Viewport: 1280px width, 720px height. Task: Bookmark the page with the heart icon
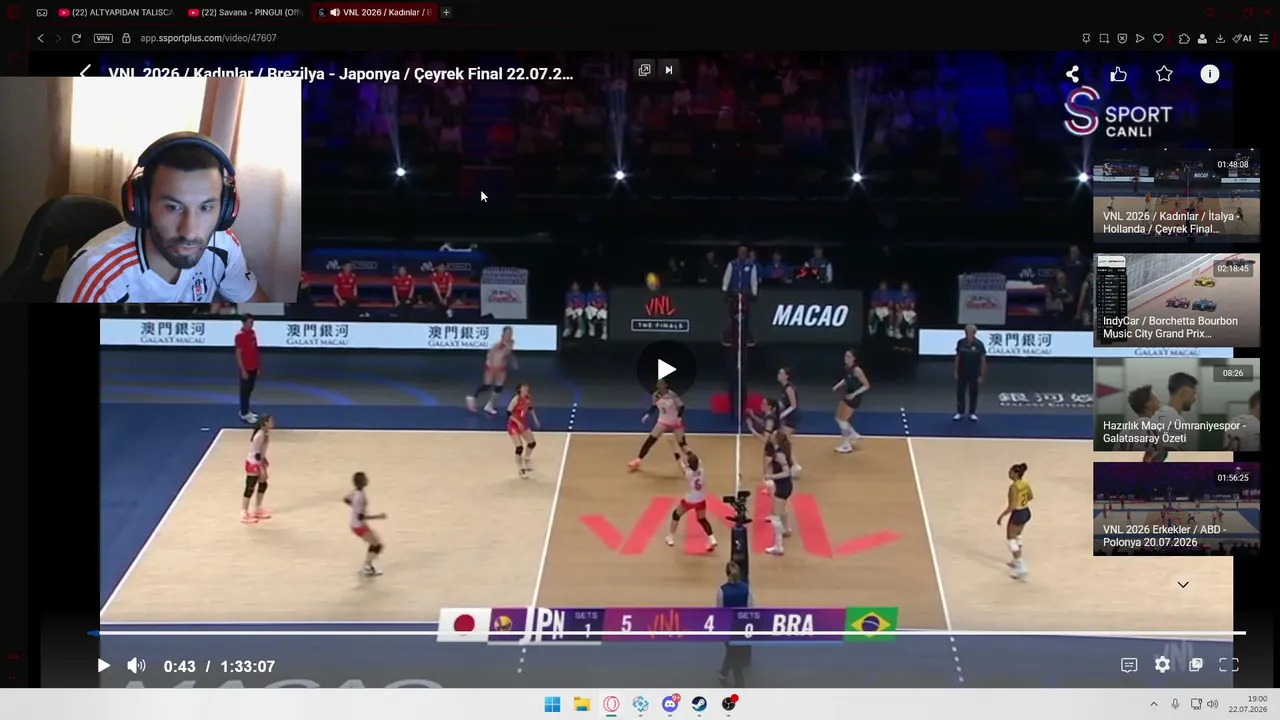(1158, 38)
